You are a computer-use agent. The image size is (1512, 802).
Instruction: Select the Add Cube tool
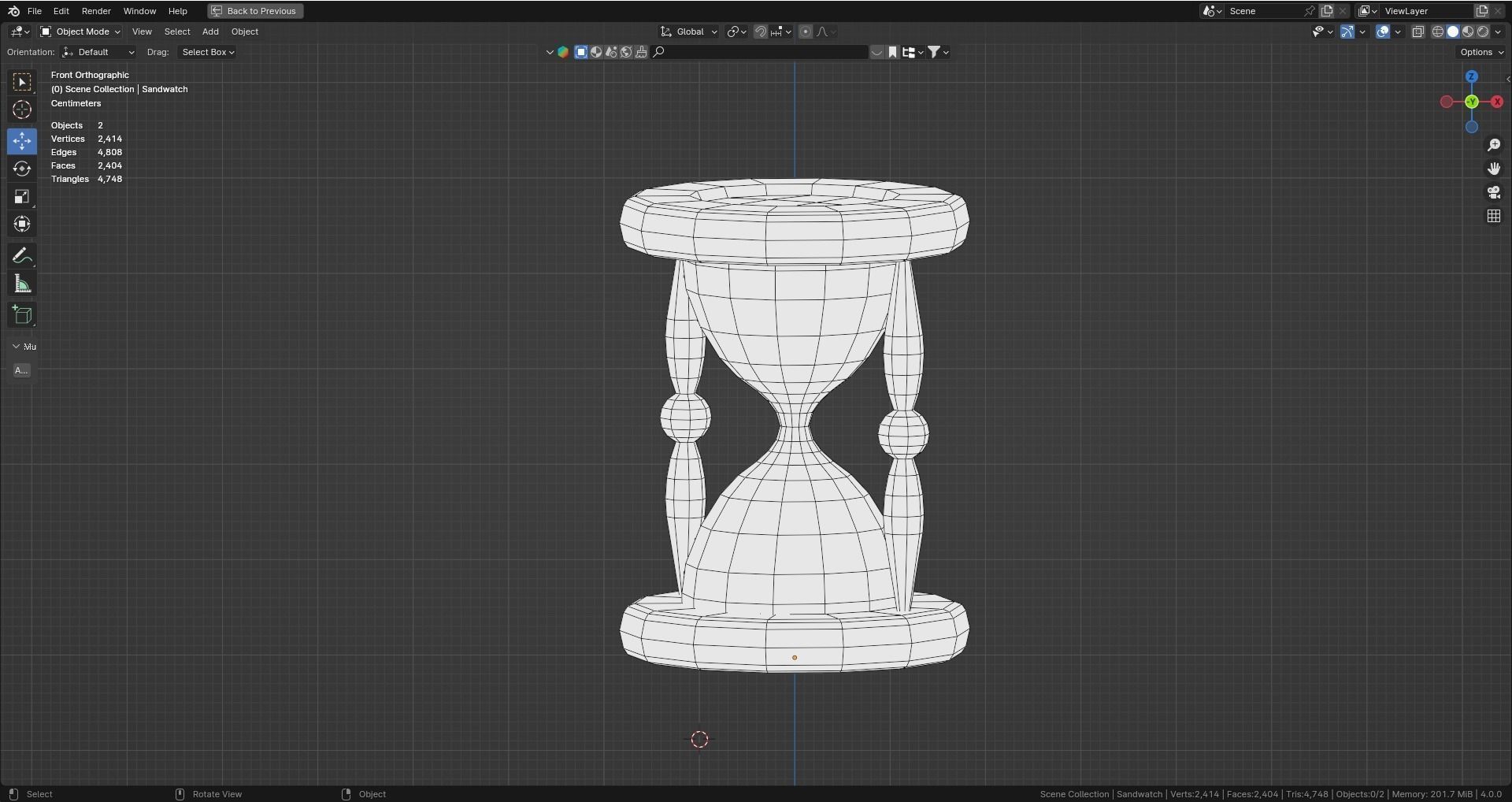pyautogui.click(x=22, y=315)
